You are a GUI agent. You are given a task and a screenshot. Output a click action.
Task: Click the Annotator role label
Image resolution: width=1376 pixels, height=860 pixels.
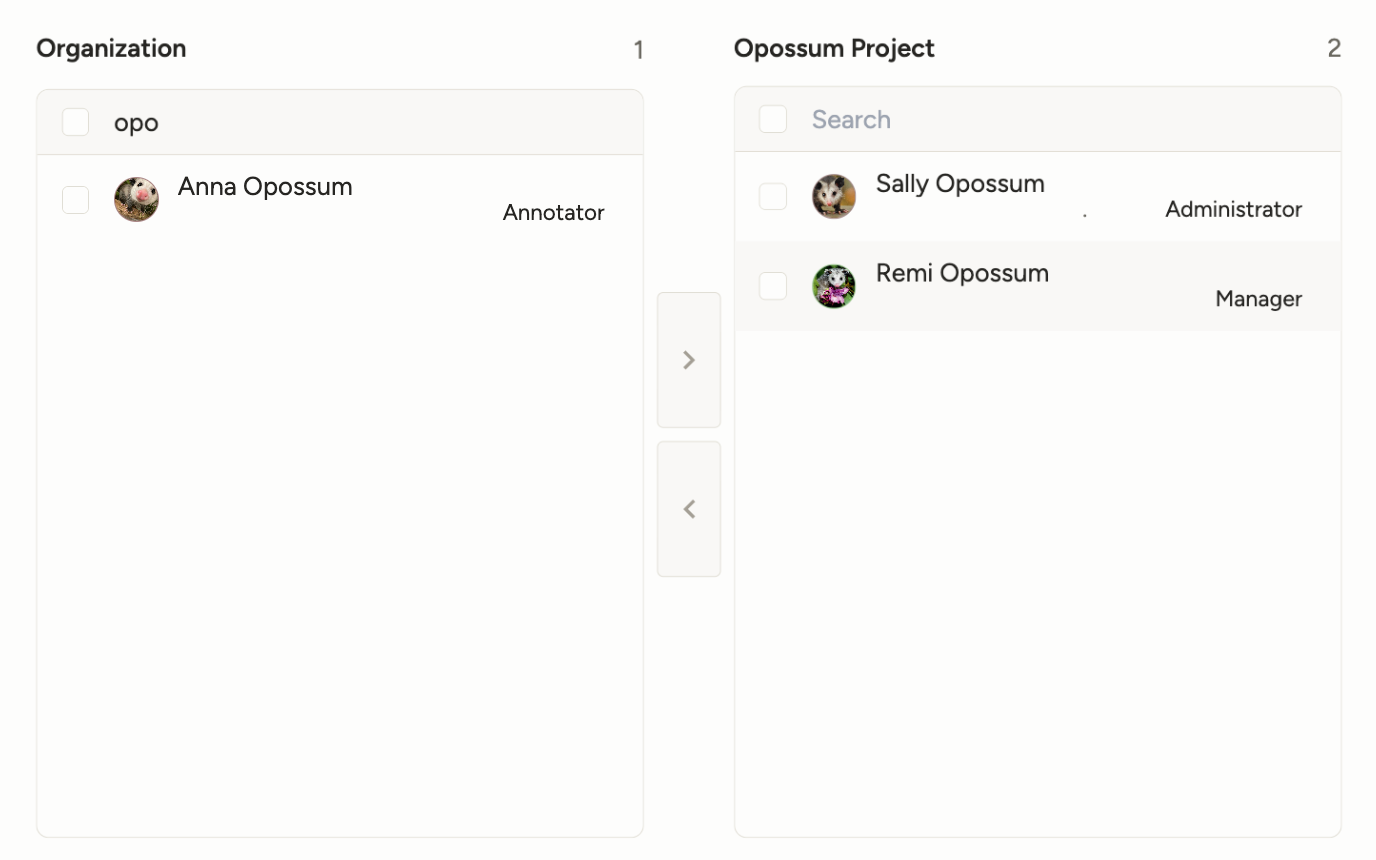click(x=553, y=213)
